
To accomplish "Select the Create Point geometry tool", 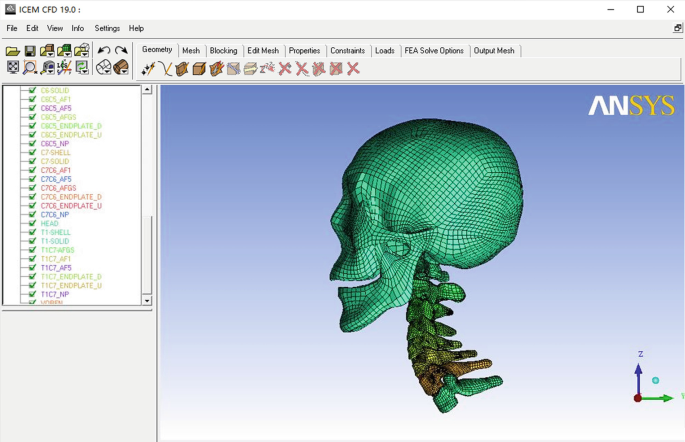I will [148, 69].
